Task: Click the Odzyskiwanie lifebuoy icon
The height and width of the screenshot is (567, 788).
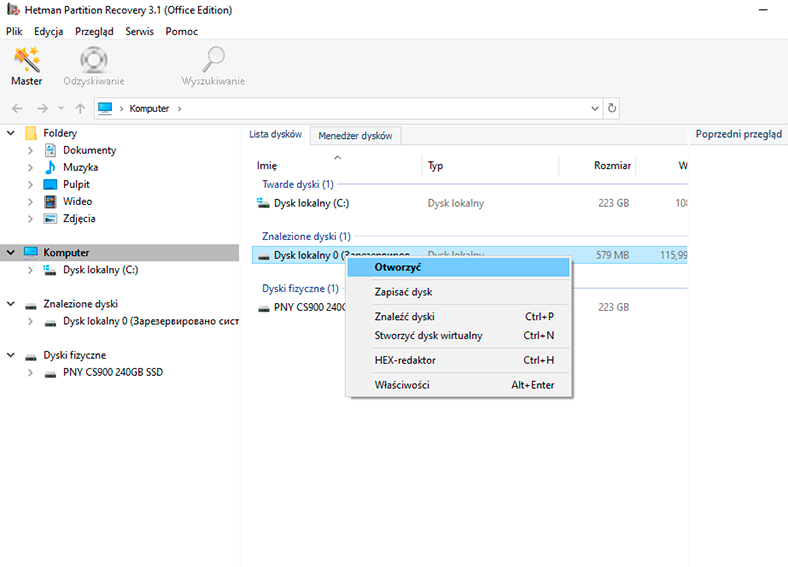Action: 93,60
